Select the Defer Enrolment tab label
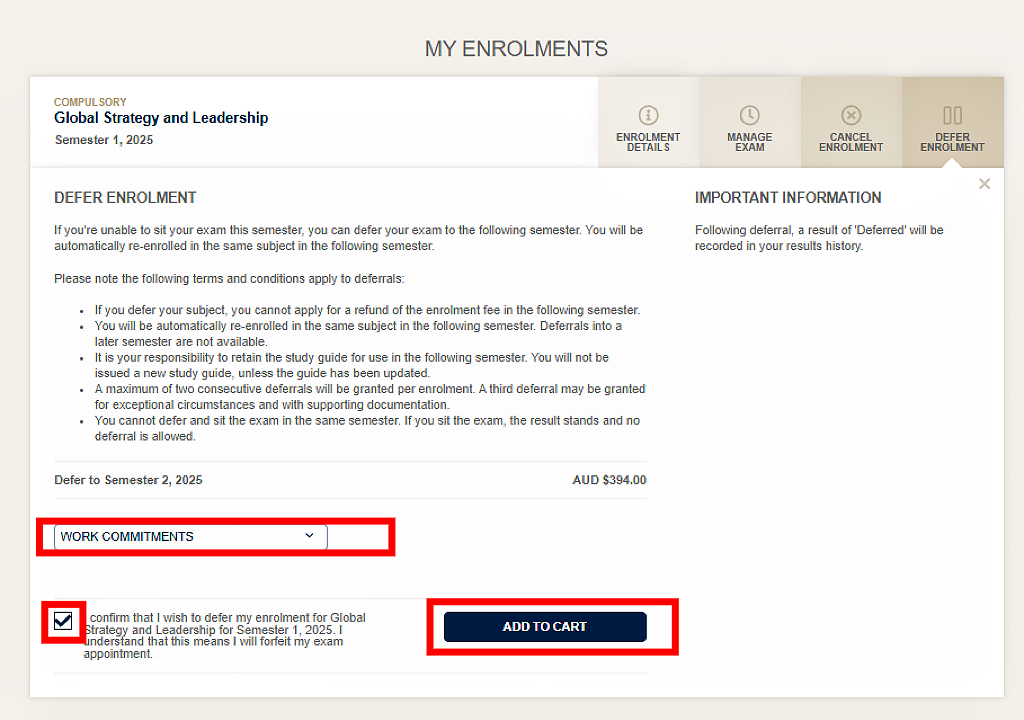The height and width of the screenshot is (720, 1024). (952, 142)
